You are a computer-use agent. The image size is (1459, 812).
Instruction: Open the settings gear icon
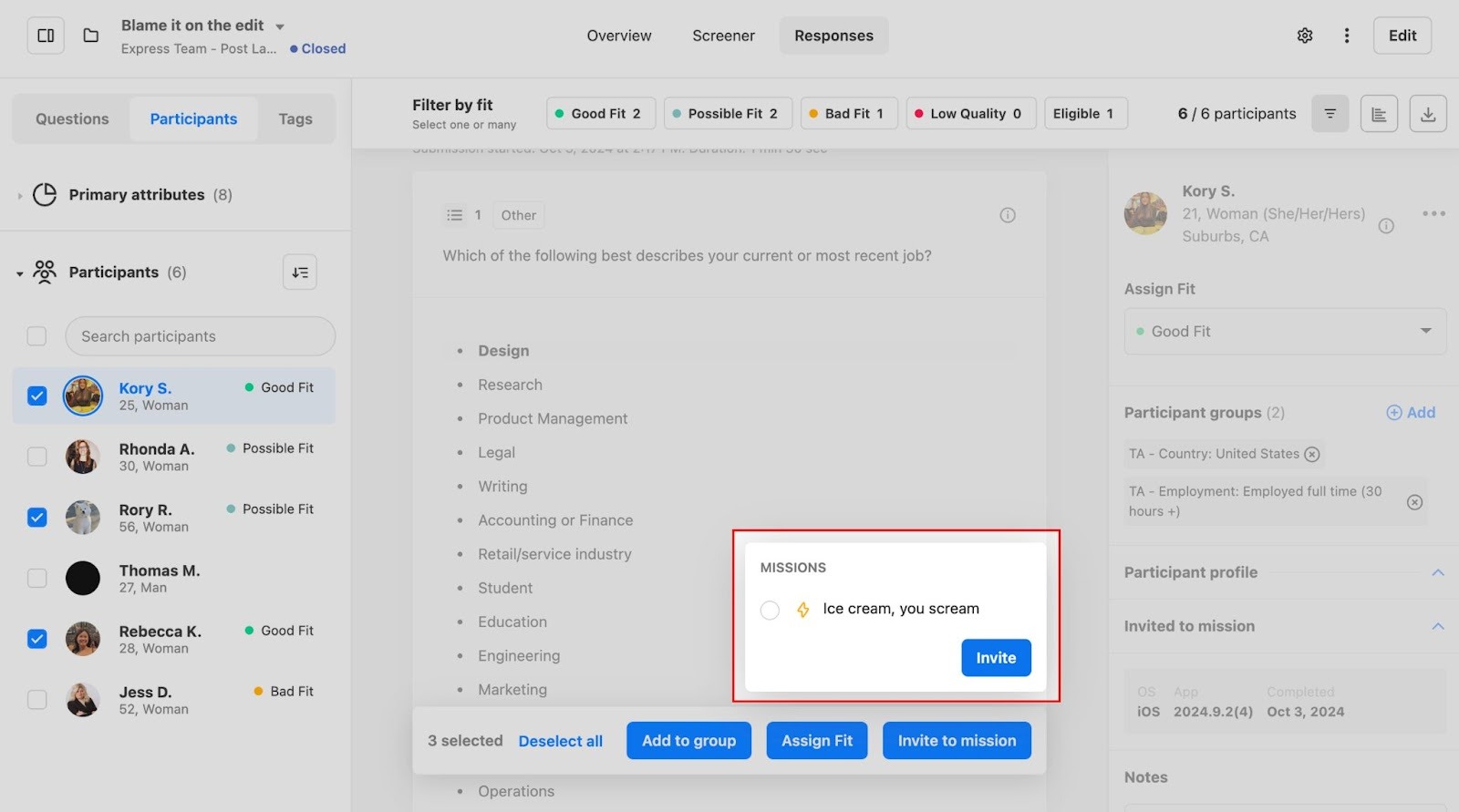(1305, 36)
